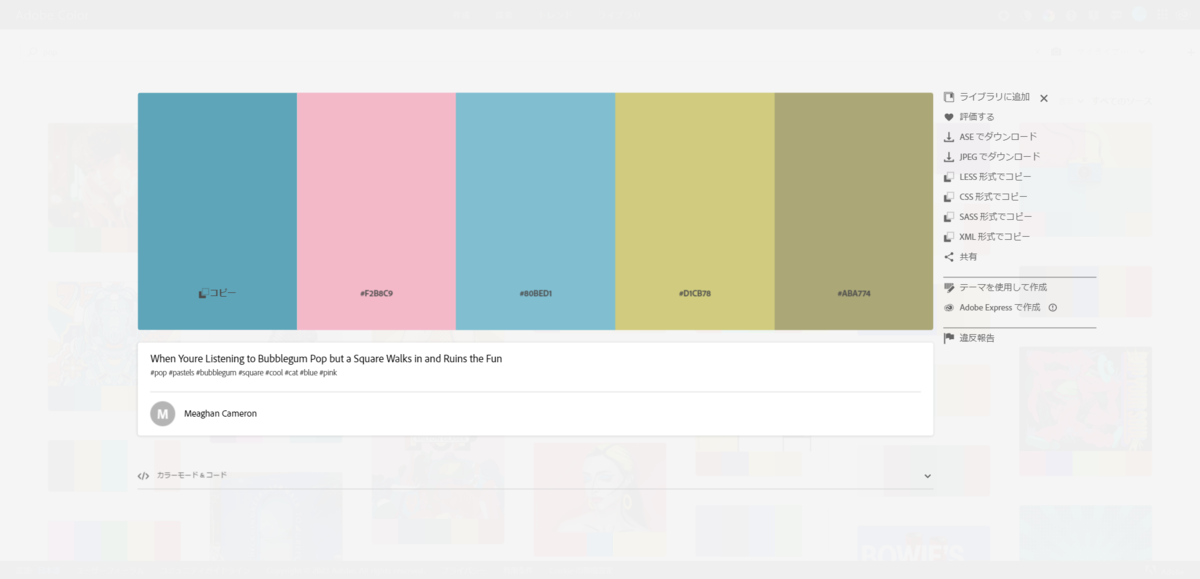The width and height of the screenshot is (1200, 579).
Task: Download theme as ASE file
Action: pos(990,137)
